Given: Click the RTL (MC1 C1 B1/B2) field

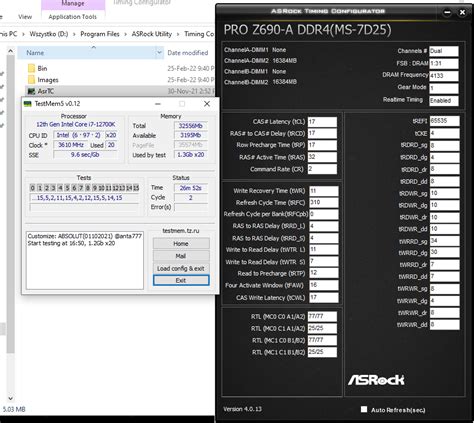Looking at the screenshot, I should 322,352.
